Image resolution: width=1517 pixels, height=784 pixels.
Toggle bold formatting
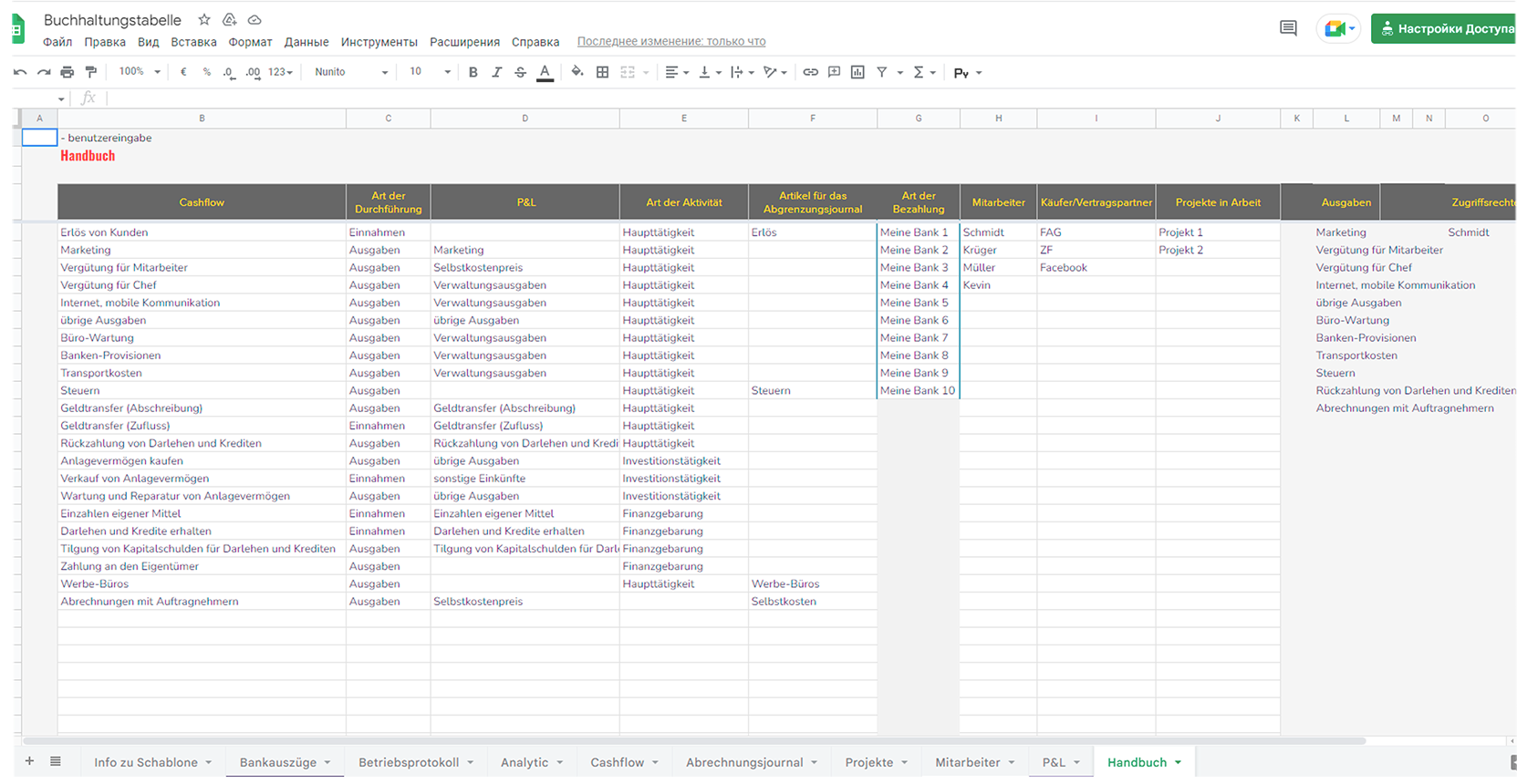pyautogui.click(x=473, y=72)
